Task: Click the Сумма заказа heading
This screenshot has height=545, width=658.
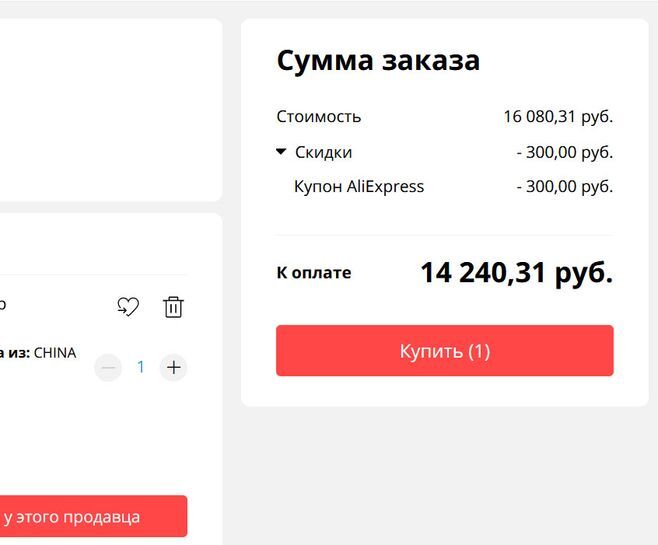Action: (378, 60)
